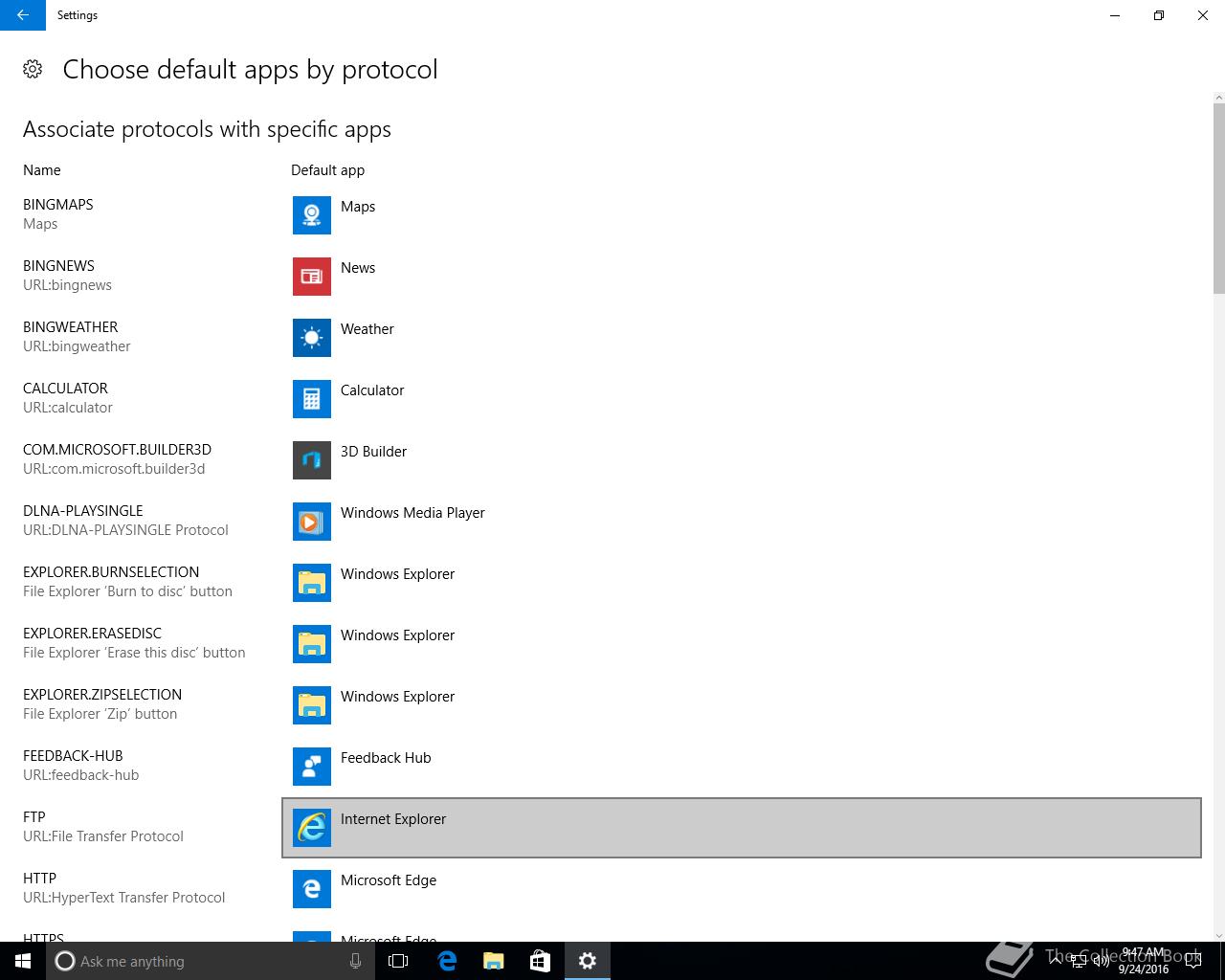Click the FEEDBACK-HUB protocol name
1225x980 pixels.
click(x=73, y=756)
